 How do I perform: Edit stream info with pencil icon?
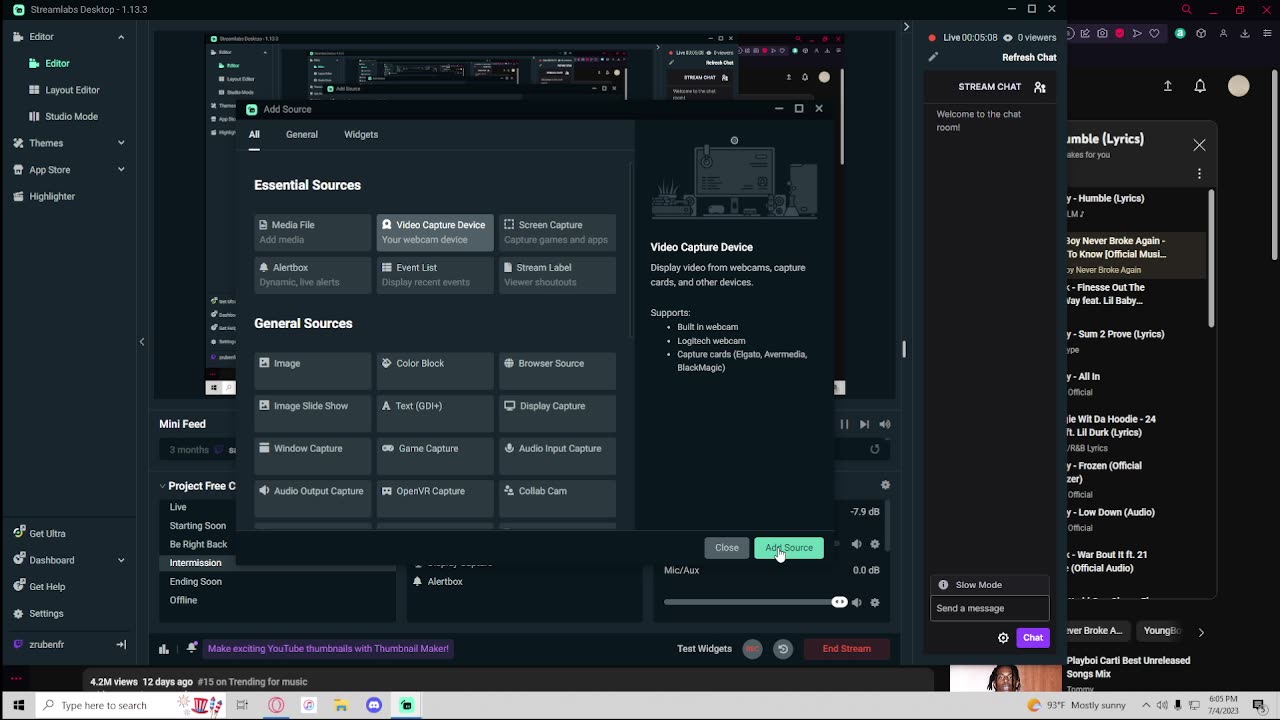point(933,57)
